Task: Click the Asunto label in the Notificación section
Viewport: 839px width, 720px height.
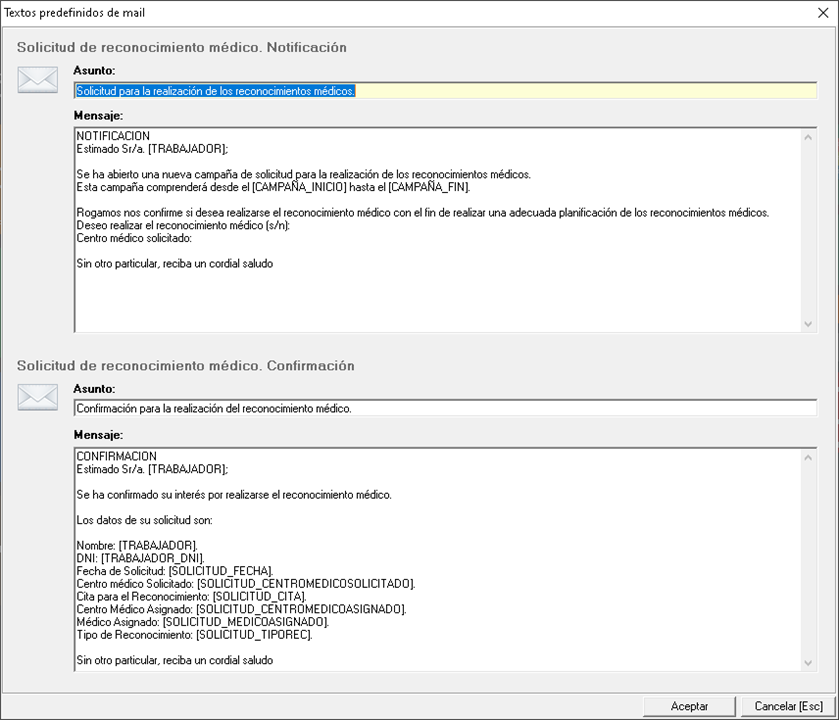Action: (94, 71)
